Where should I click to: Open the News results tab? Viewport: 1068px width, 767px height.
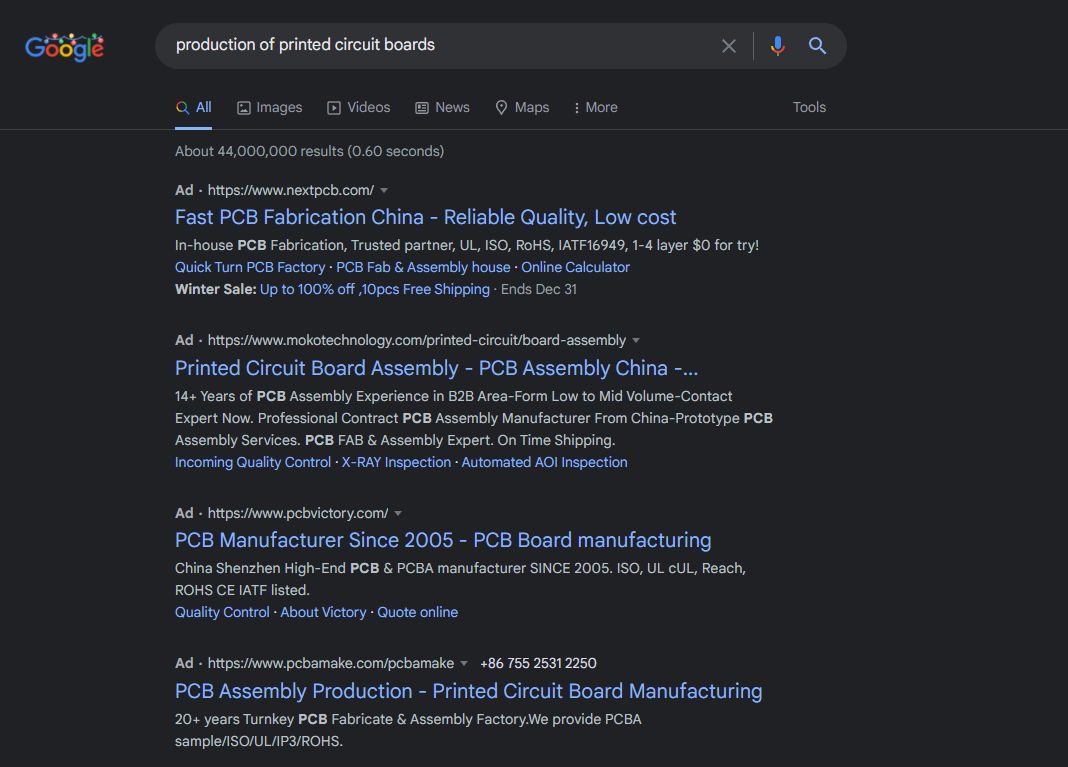pos(442,108)
